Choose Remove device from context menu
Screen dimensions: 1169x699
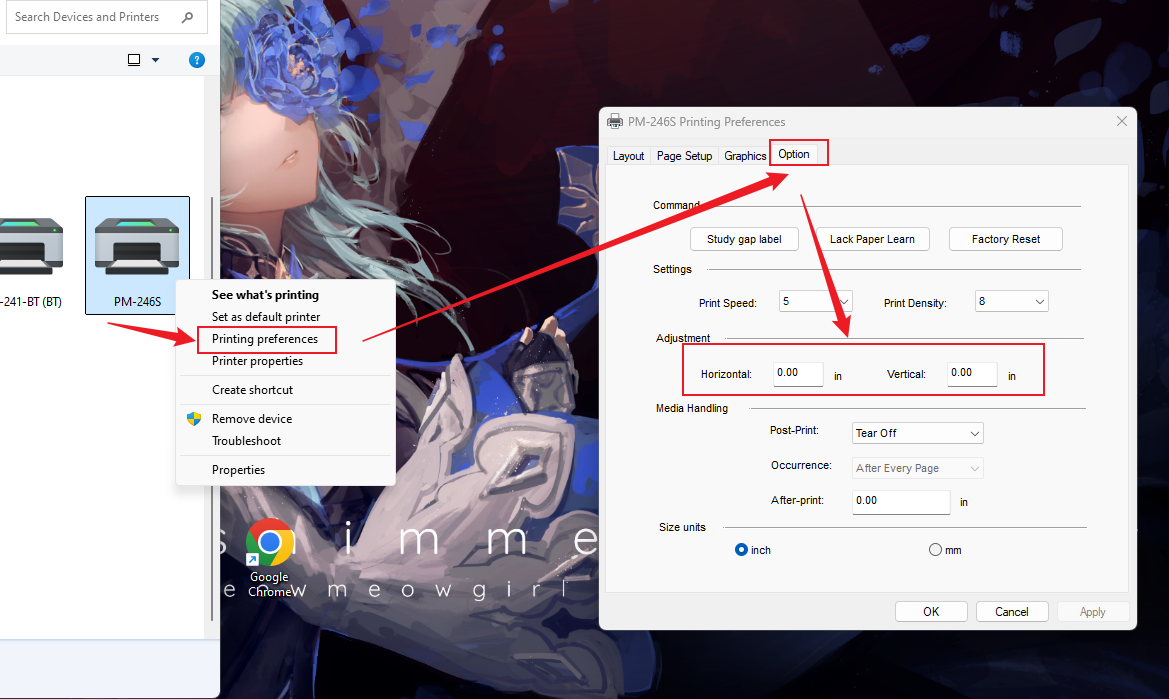[x=252, y=419]
